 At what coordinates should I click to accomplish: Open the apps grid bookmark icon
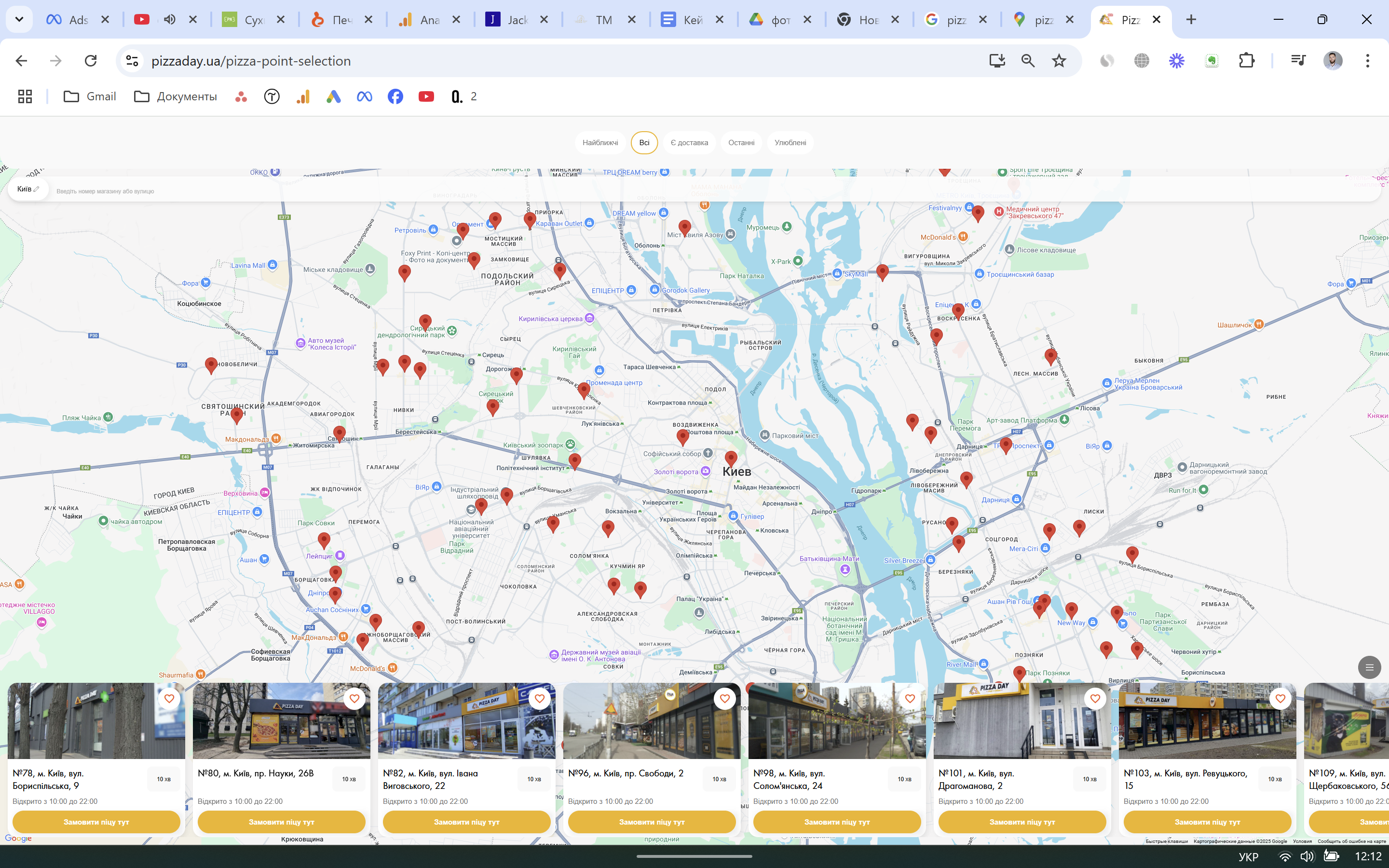point(25,96)
